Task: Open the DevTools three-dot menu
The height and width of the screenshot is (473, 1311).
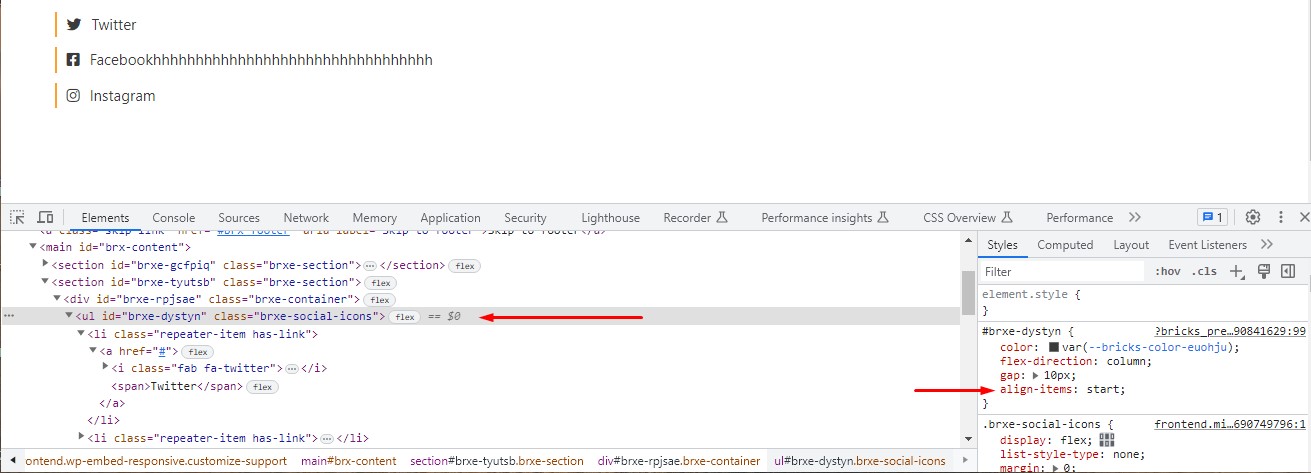Action: point(1281,217)
